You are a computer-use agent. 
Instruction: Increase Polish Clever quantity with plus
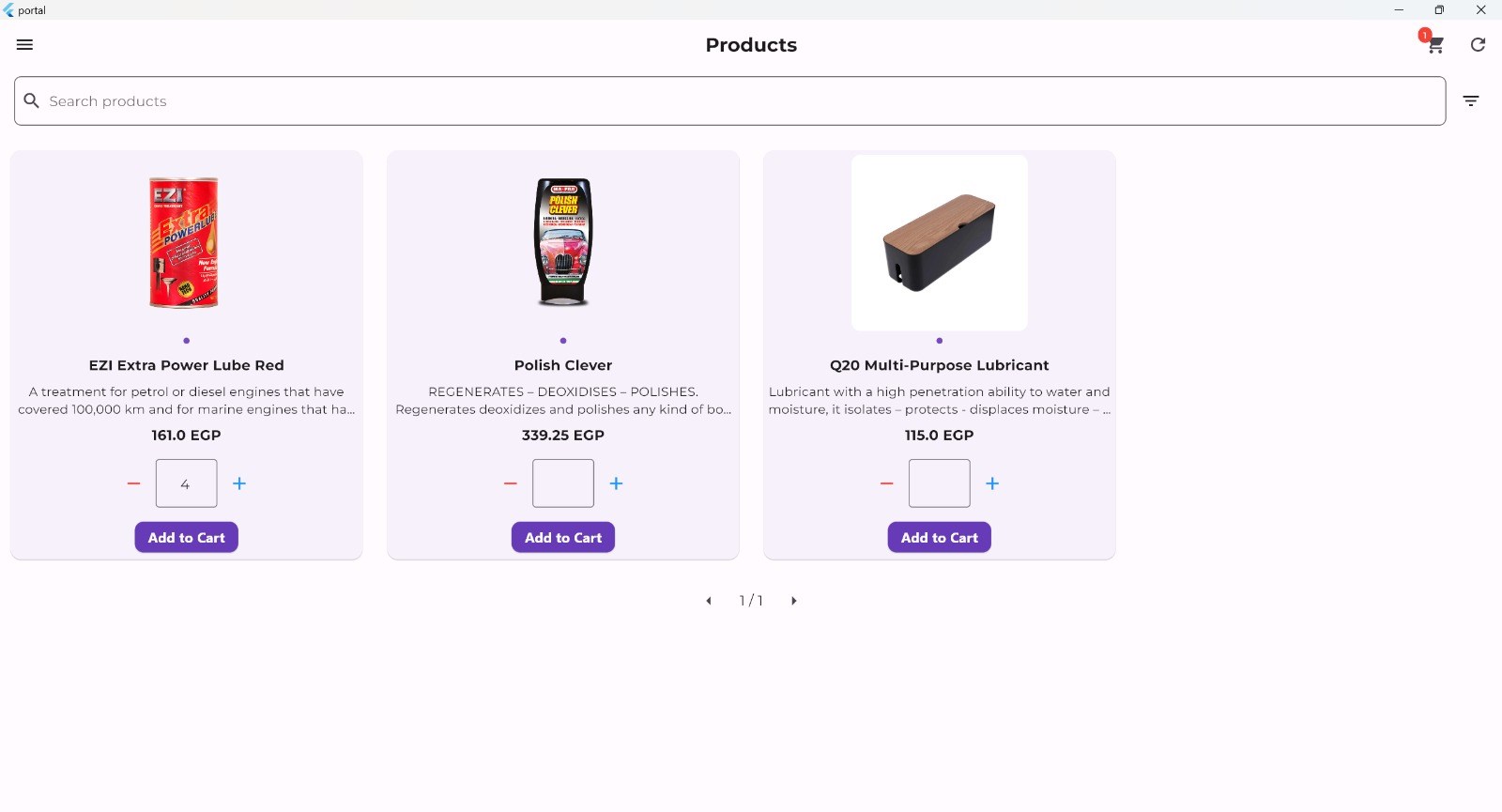[617, 483]
